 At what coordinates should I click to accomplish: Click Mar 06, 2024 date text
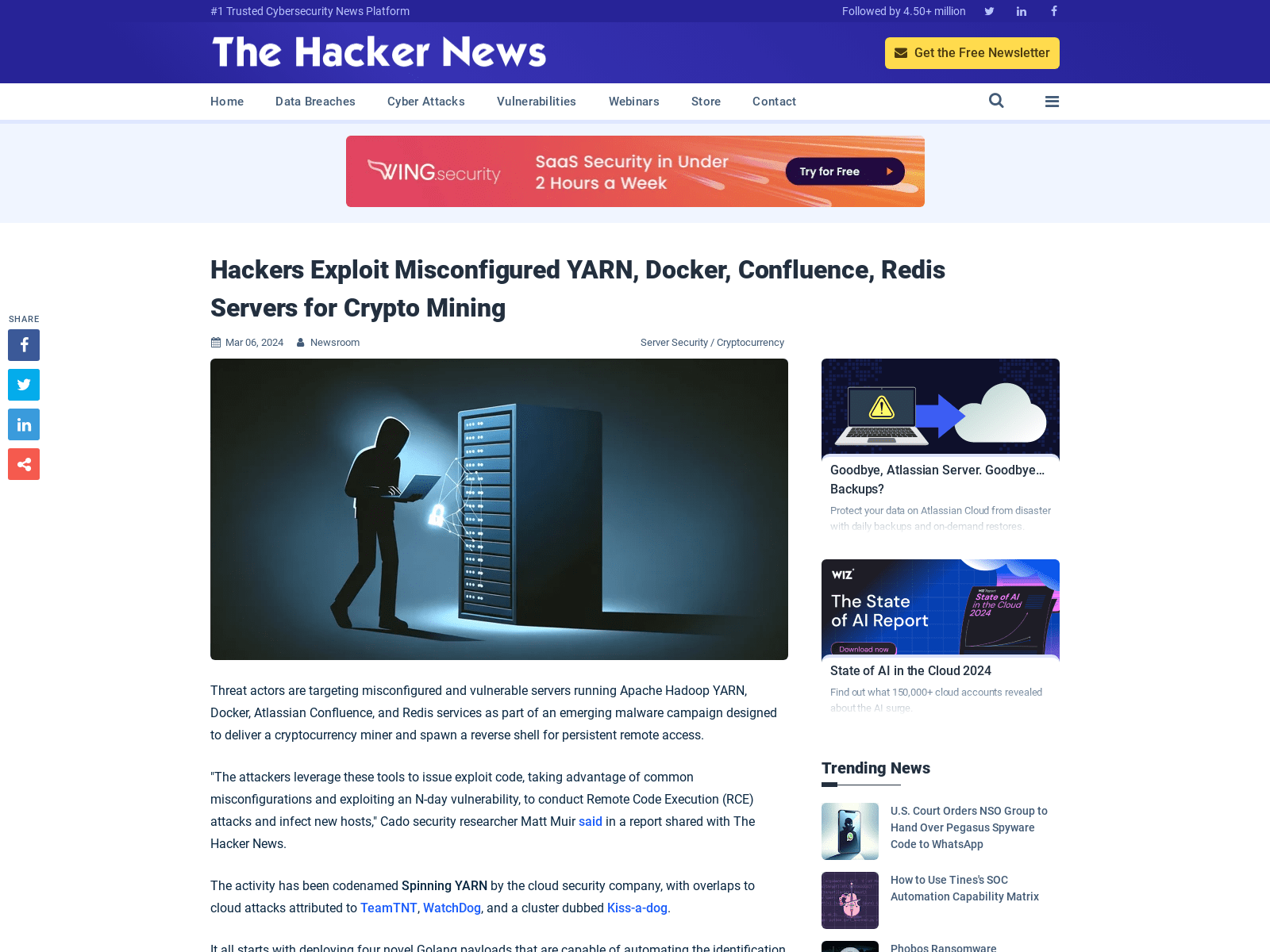click(254, 343)
